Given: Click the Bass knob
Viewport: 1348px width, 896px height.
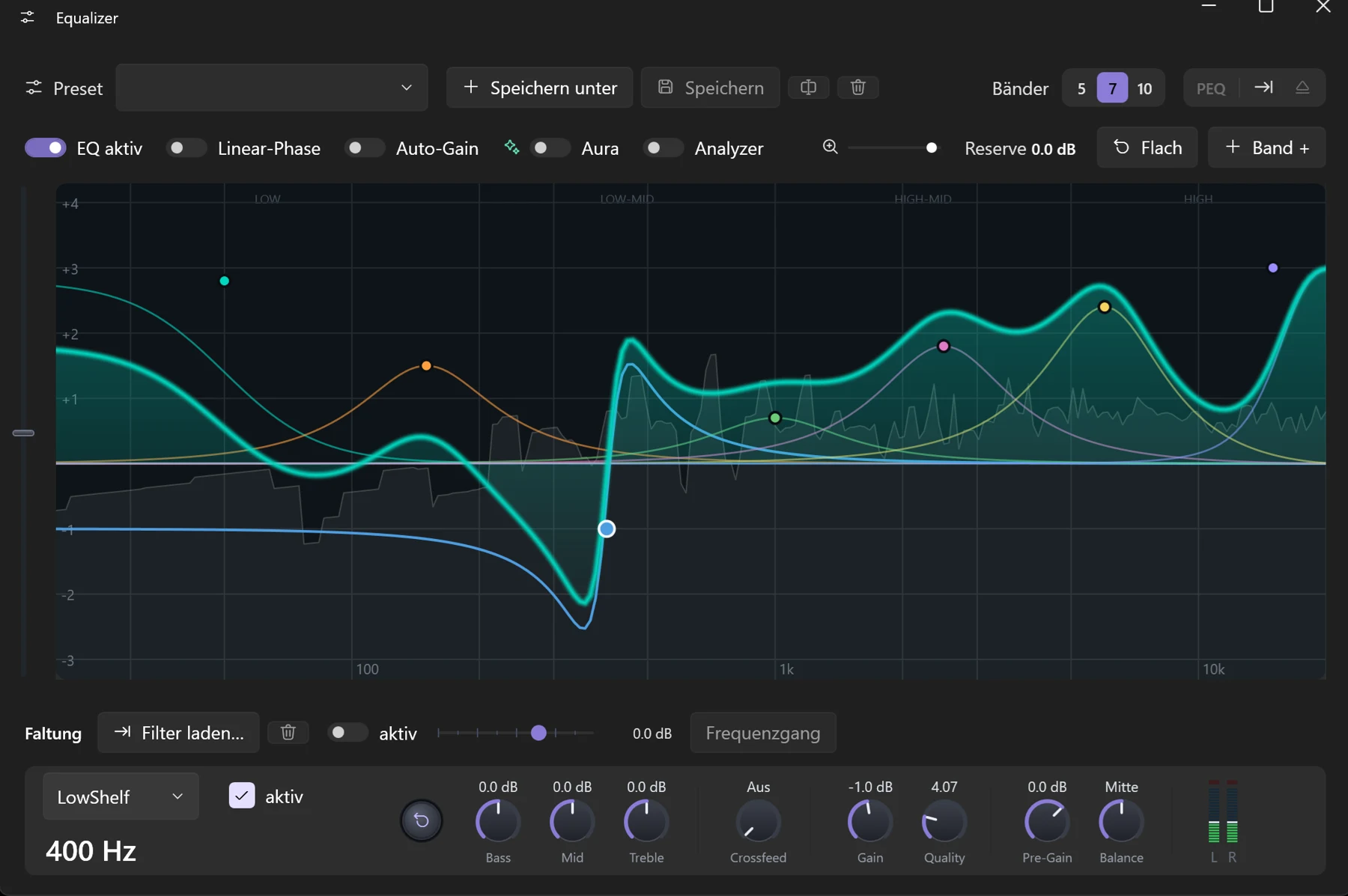Looking at the screenshot, I should tap(498, 821).
